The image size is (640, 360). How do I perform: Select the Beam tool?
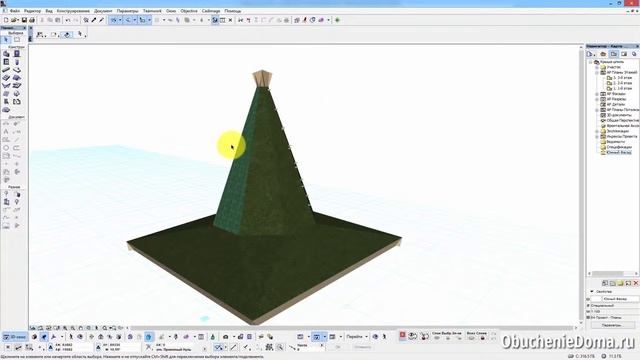coord(6,70)
